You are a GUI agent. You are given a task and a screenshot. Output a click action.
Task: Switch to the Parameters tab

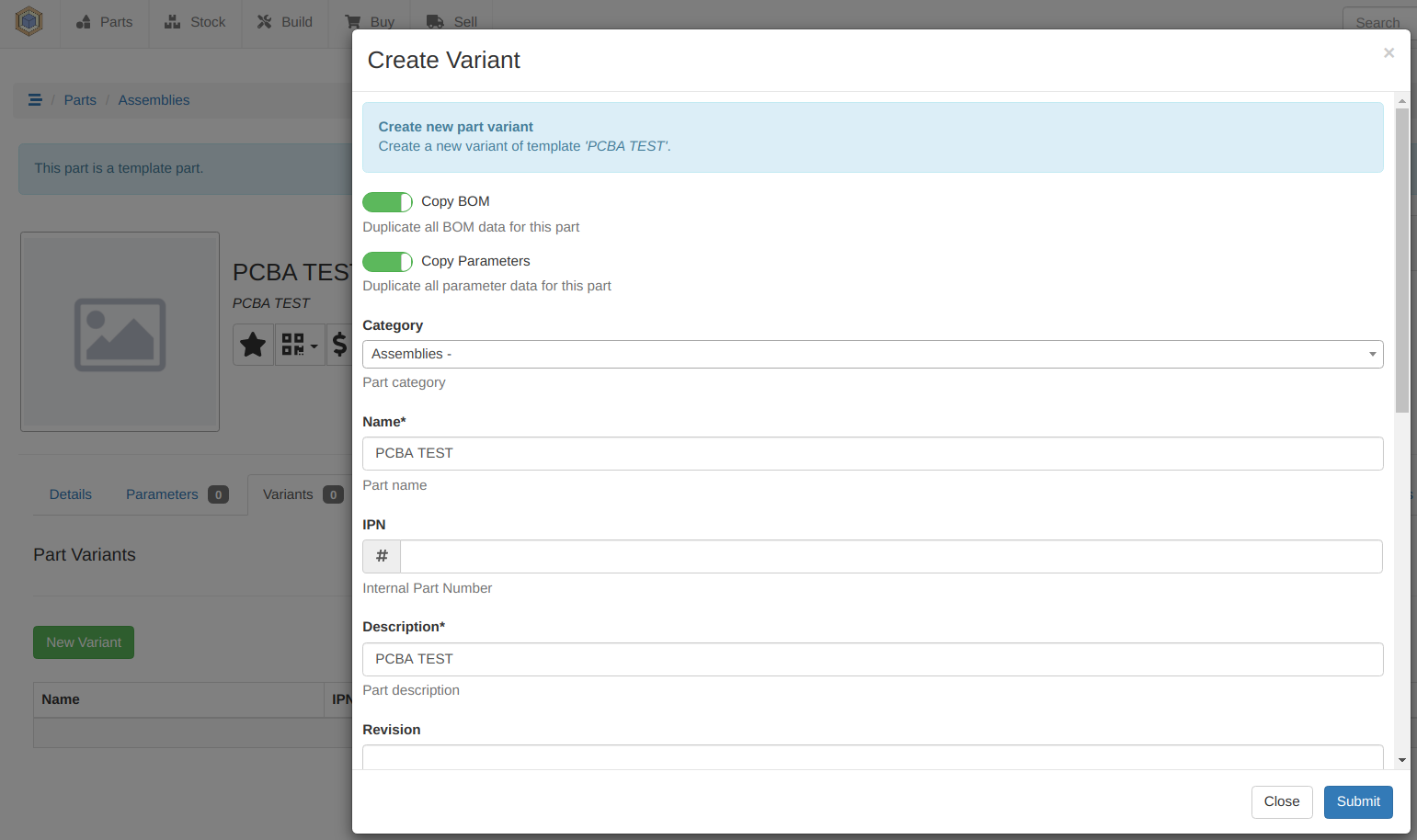coord(163,494)
